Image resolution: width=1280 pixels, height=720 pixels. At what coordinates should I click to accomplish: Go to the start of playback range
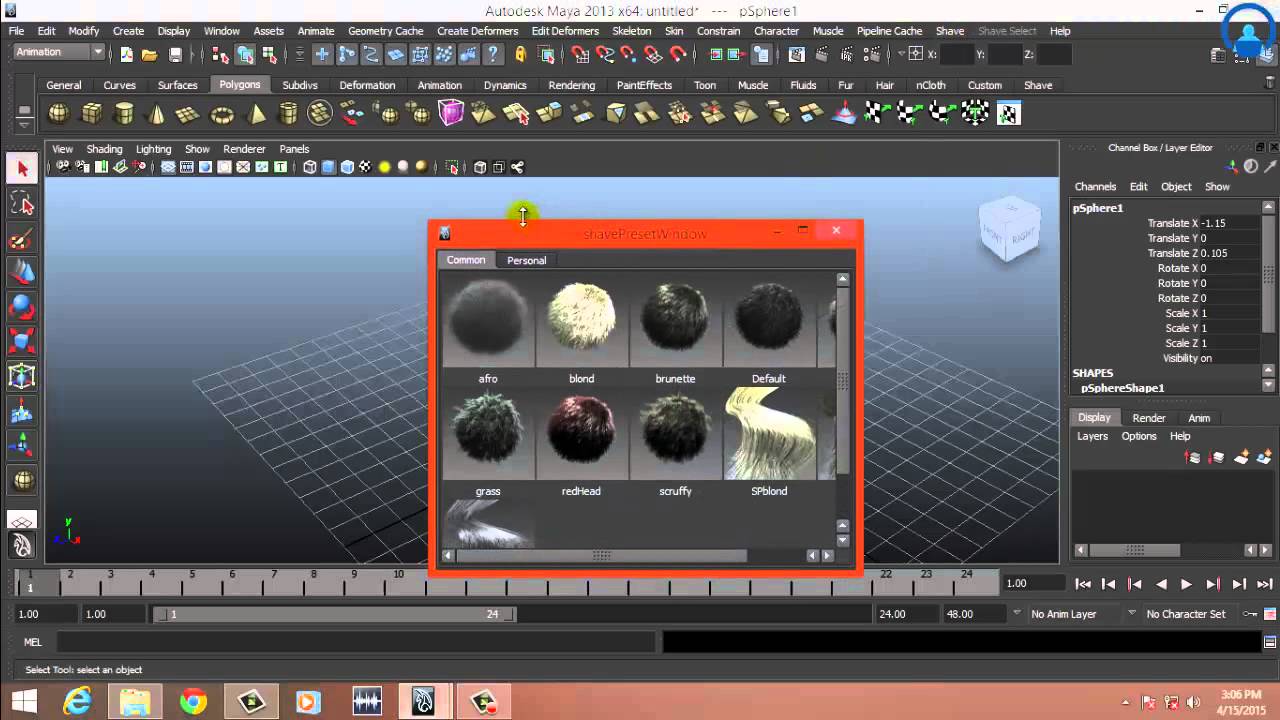tap(1083, 584)
